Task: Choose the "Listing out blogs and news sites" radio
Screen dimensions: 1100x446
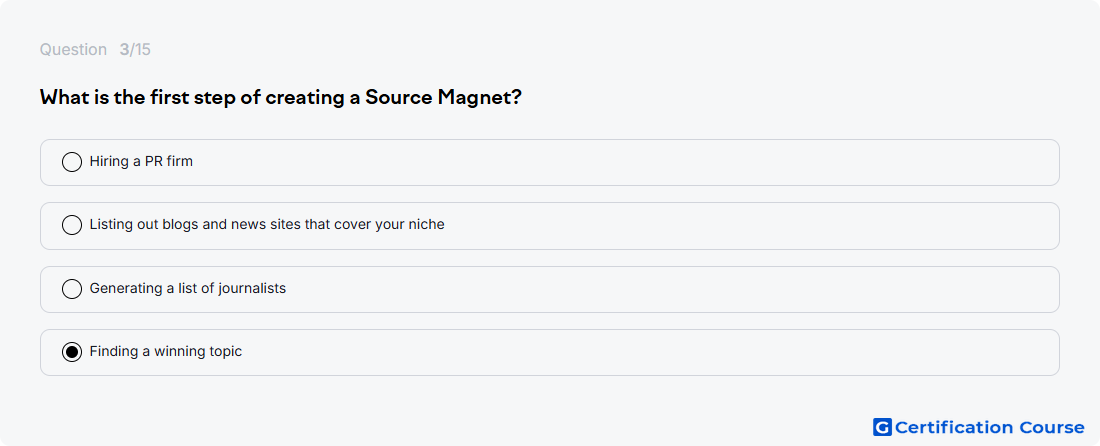Action: 72,225
